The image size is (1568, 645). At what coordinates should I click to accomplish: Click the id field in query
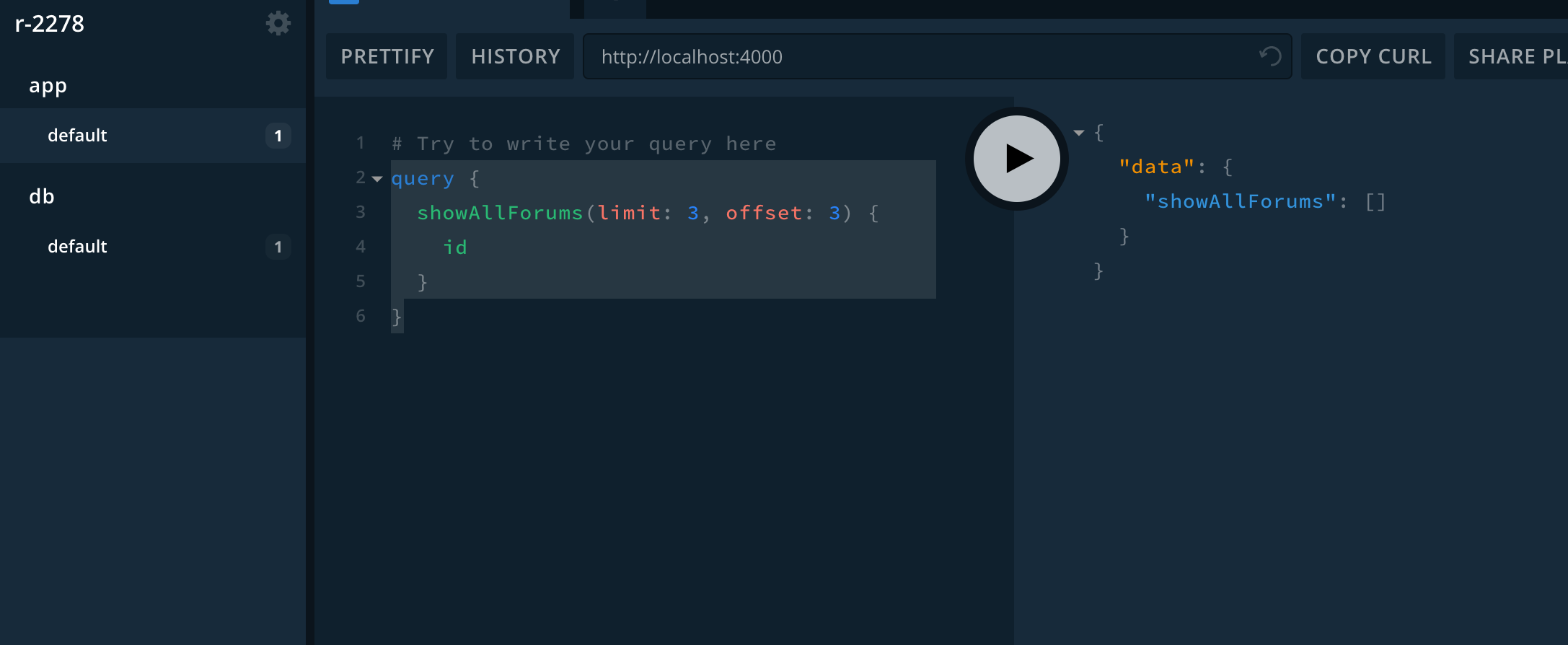pos(455,247)
